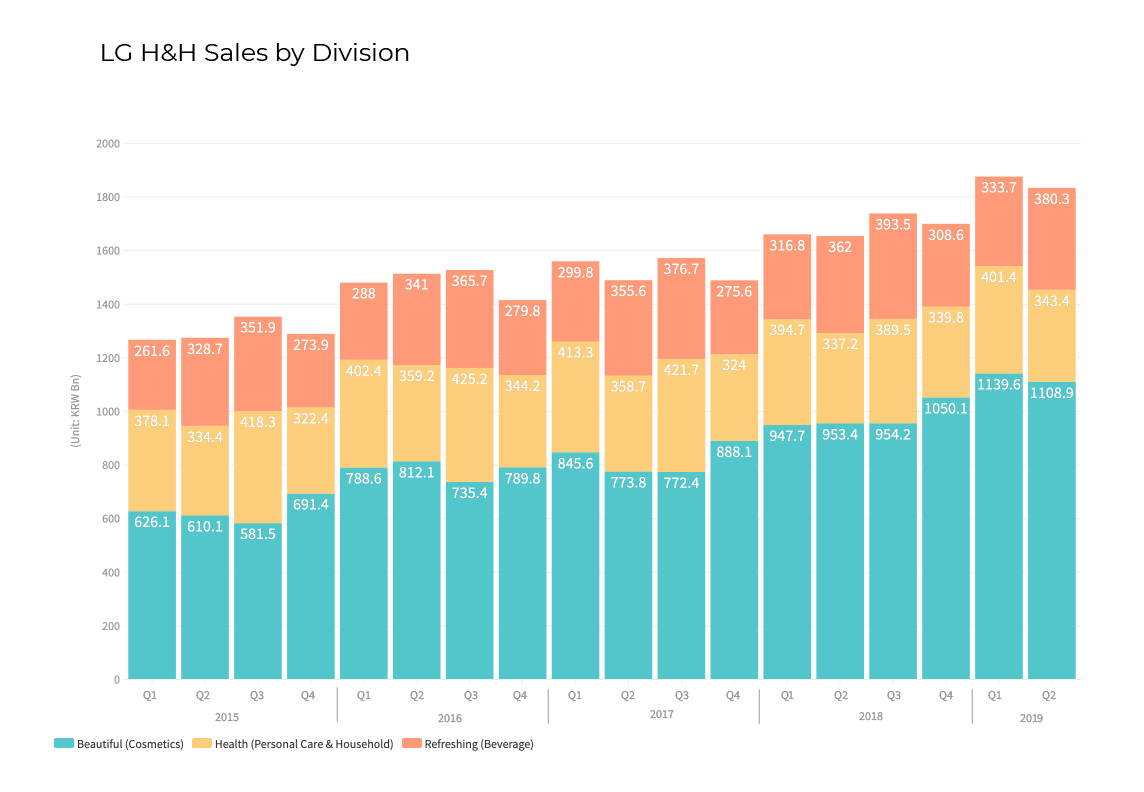This screenshot has height=792, width=1144.
Task: Click the 322.4 health segment value
Action: [x=311, y=419]
